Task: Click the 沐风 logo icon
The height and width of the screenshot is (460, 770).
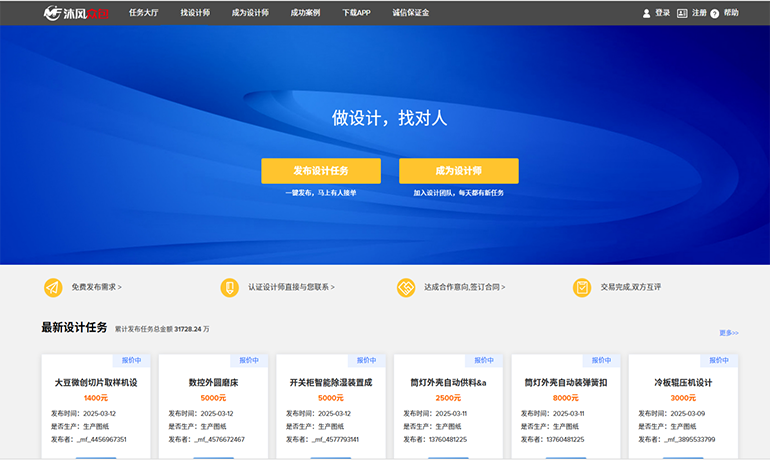Action: click(x=53, y=13)
